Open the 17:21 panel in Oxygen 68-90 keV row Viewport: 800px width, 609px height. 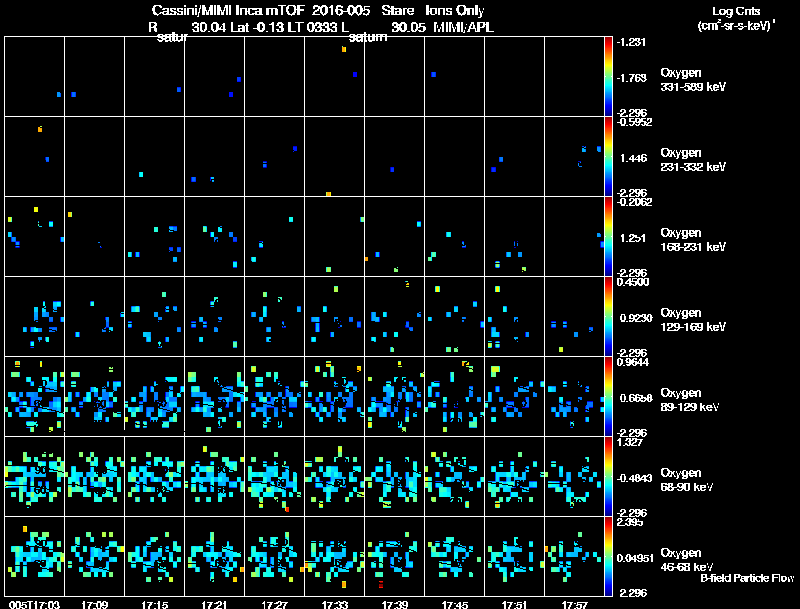click(215, 476)
